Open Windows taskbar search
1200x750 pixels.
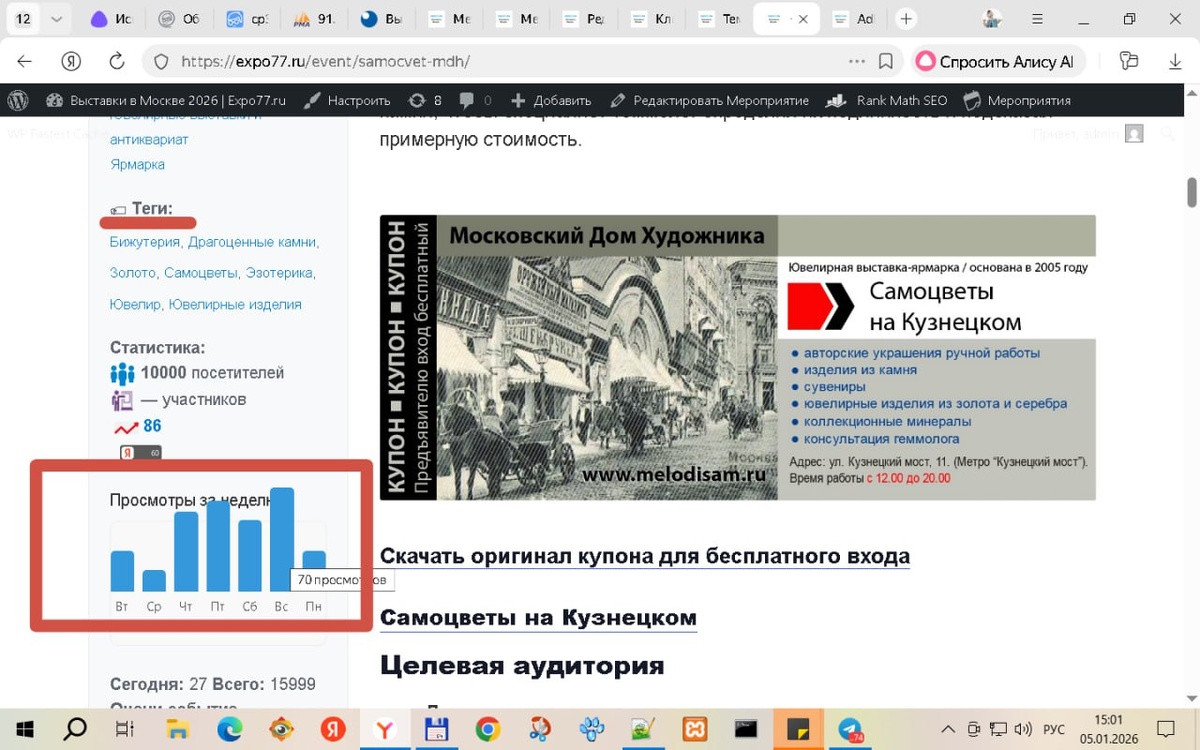(75, 729)
